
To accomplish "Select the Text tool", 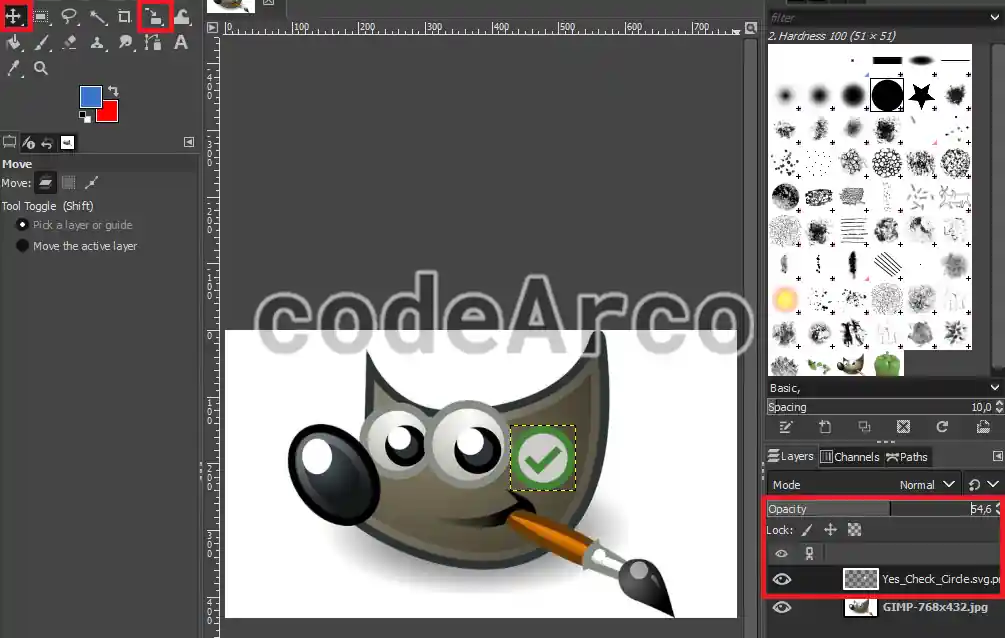I will click(181, 42).
